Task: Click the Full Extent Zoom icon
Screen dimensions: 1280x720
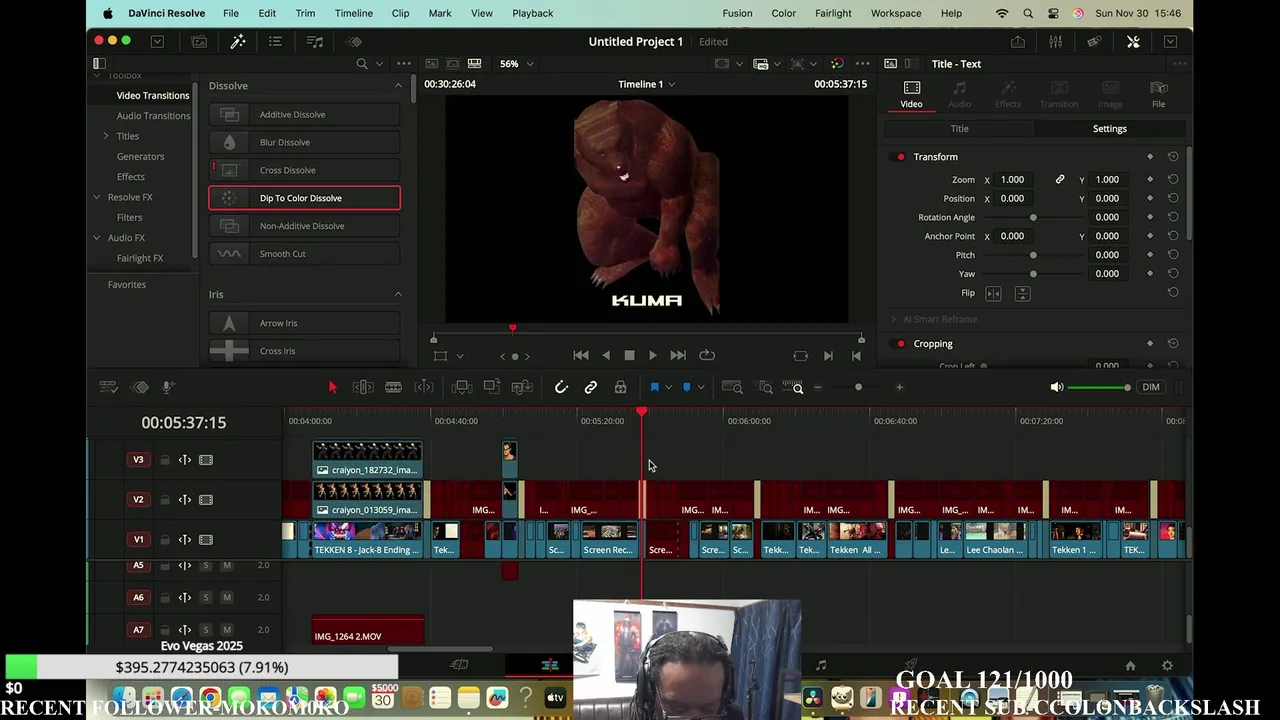Action: (732, 387)
